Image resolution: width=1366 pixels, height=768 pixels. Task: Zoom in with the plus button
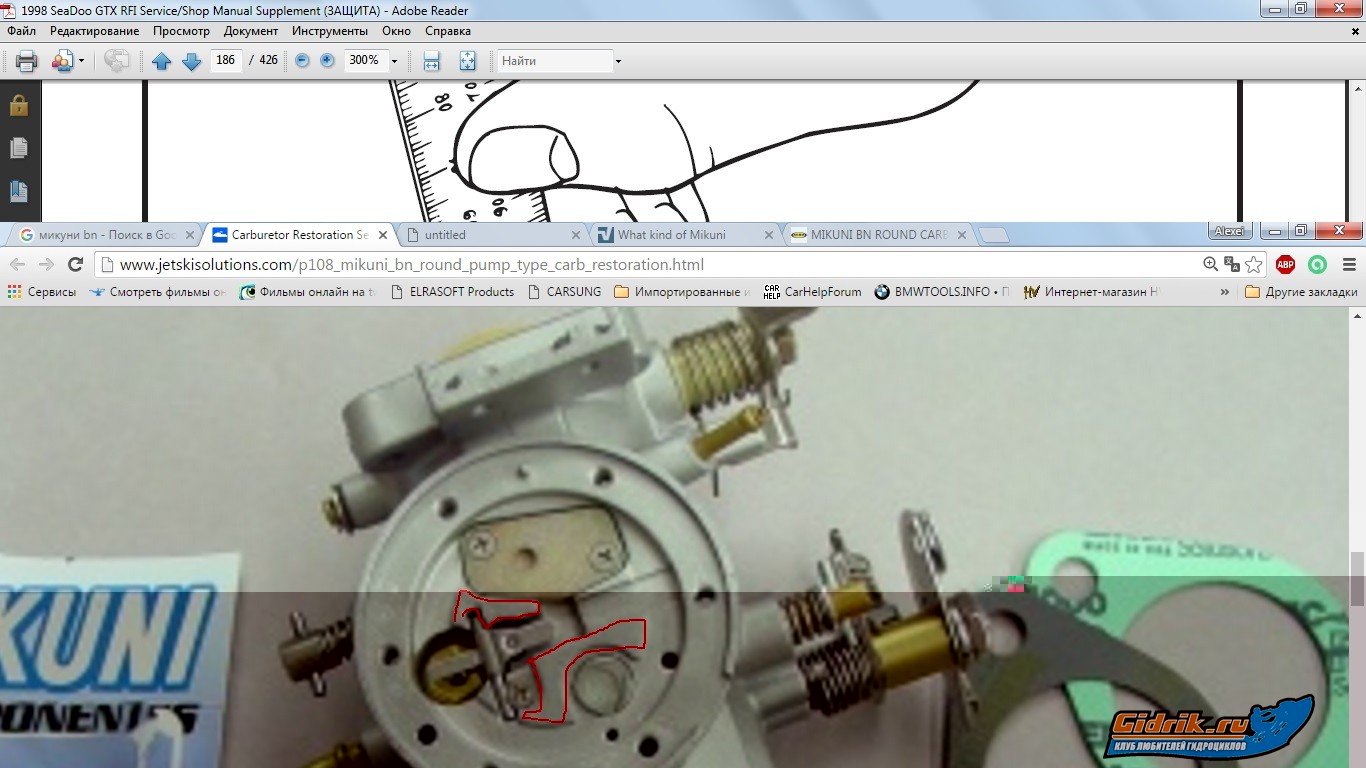[x=327, y=61]
